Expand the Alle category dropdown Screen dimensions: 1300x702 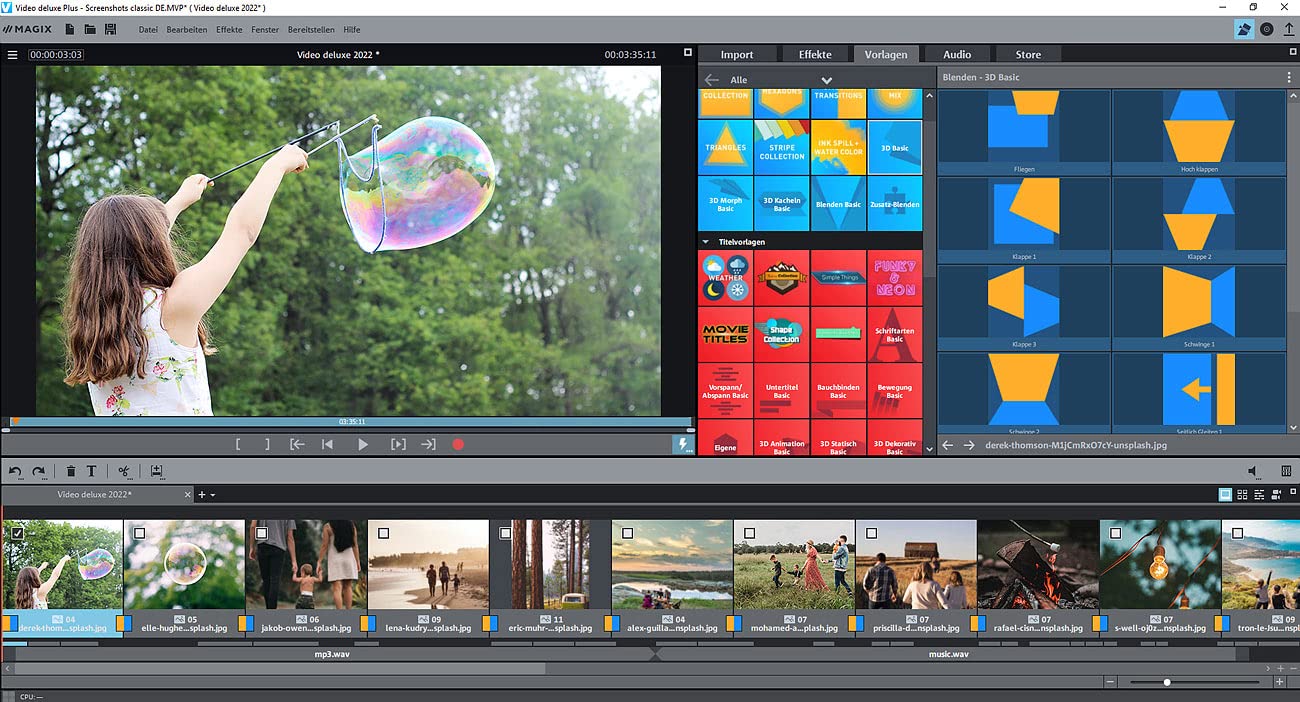[827, 80]
